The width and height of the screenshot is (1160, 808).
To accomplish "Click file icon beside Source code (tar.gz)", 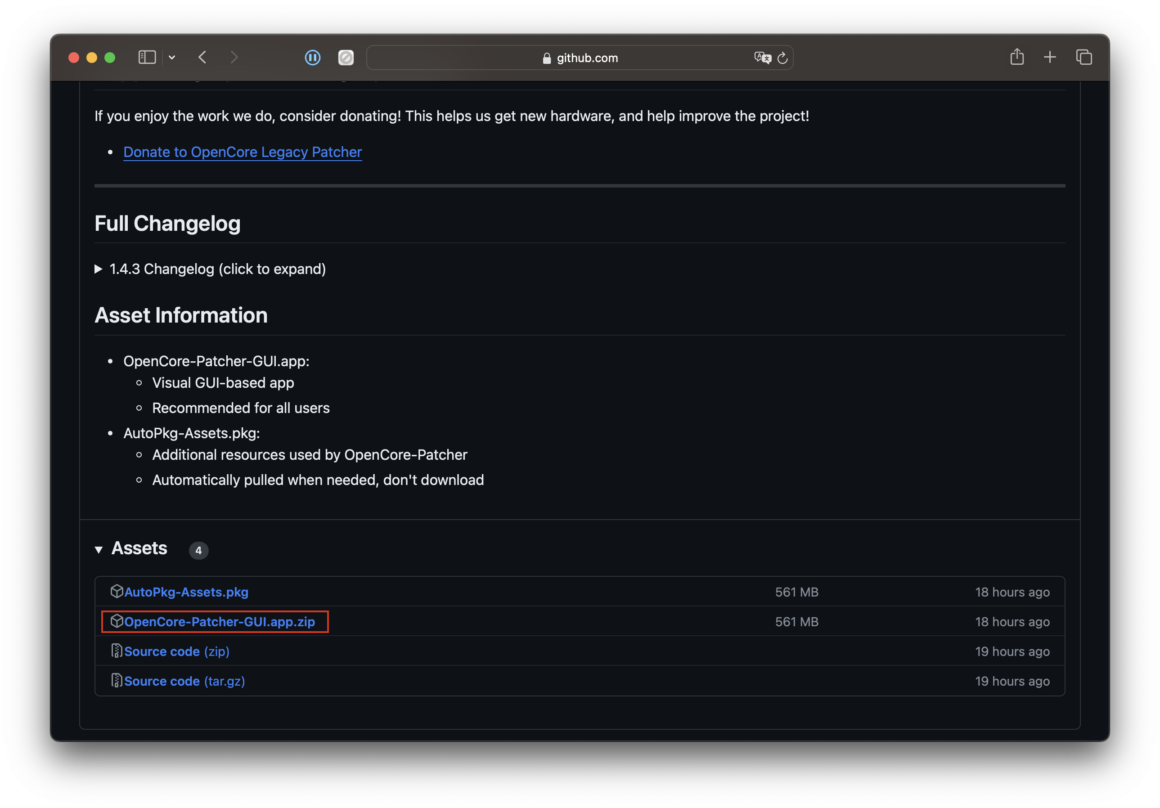I will point(116,680).
